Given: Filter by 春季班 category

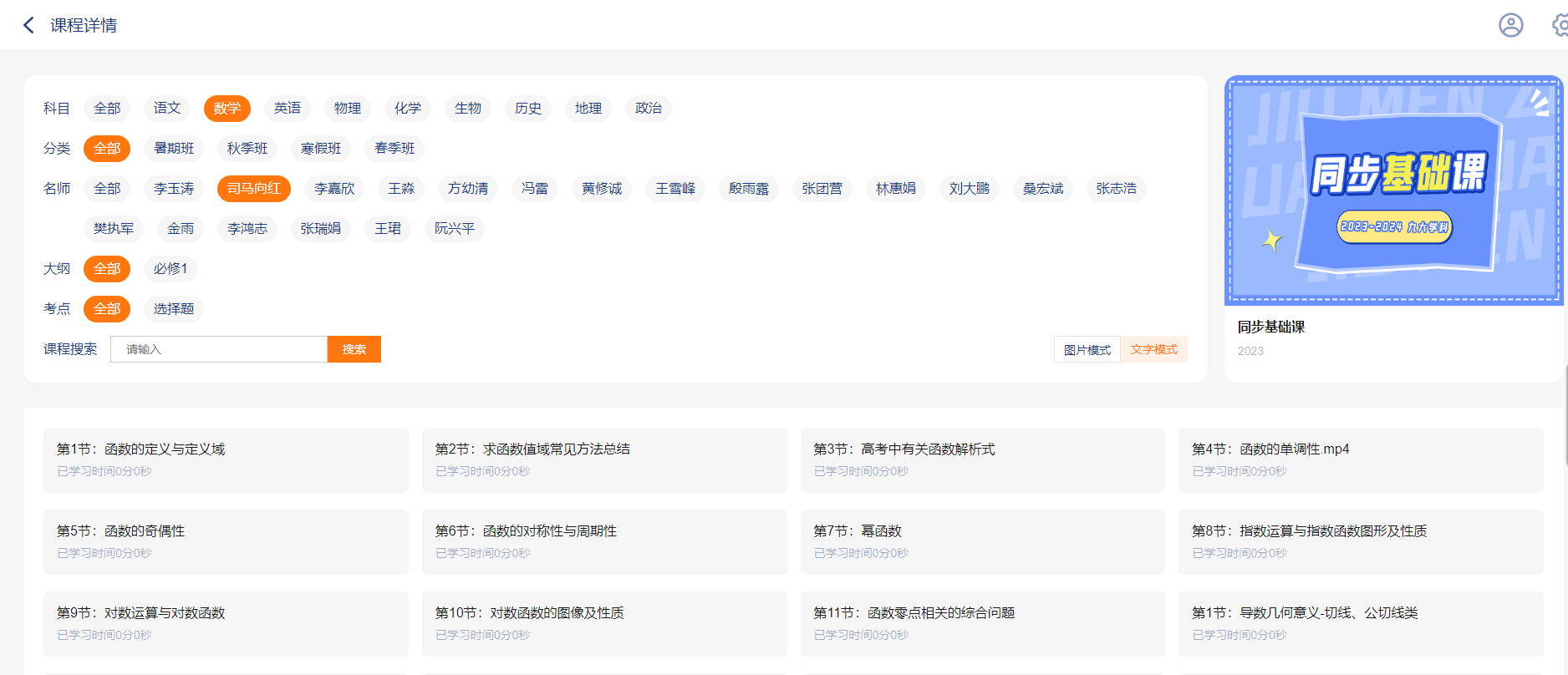Looking at the screenshot, I should [x=395, y=148].
